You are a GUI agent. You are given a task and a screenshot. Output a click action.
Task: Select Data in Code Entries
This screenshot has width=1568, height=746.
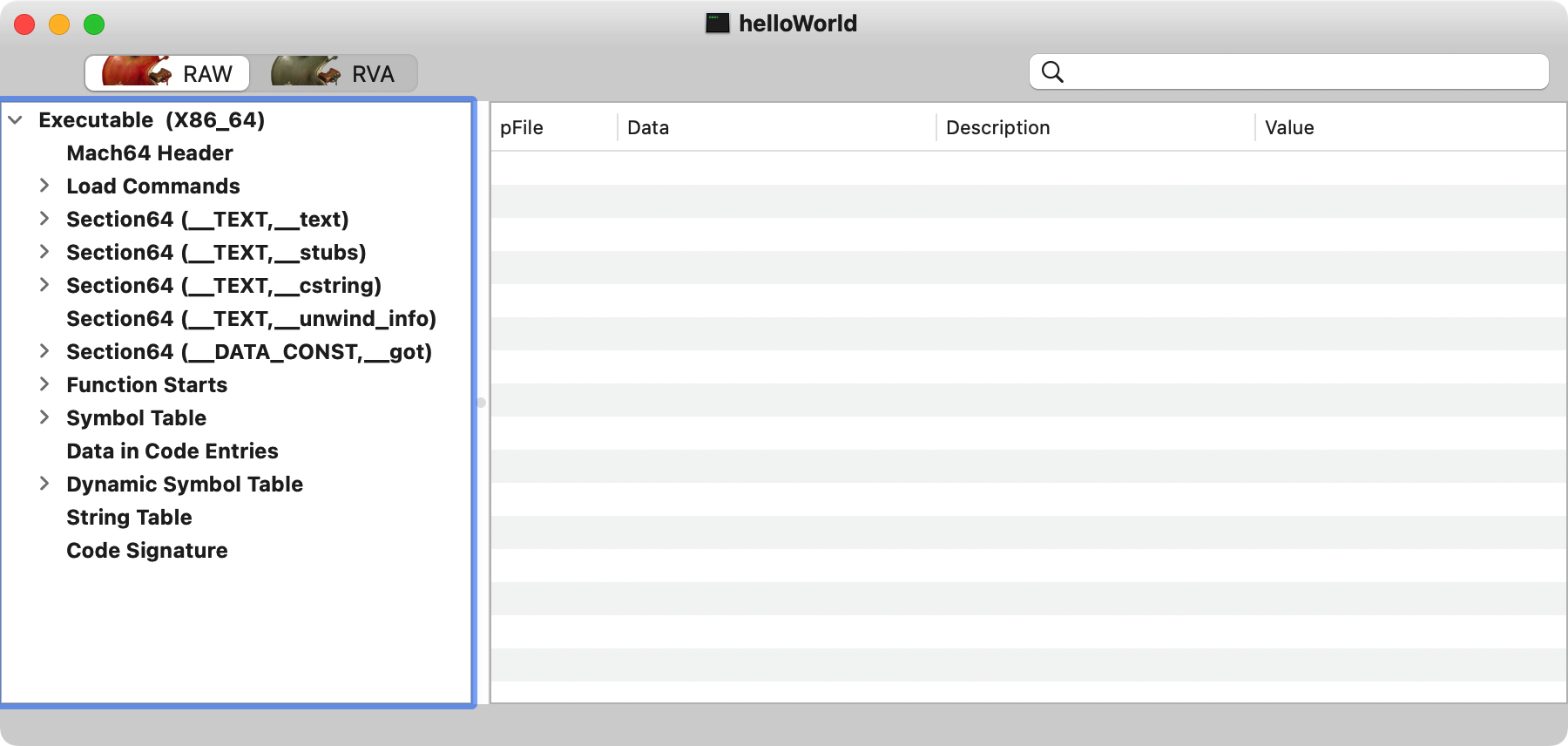172,451
